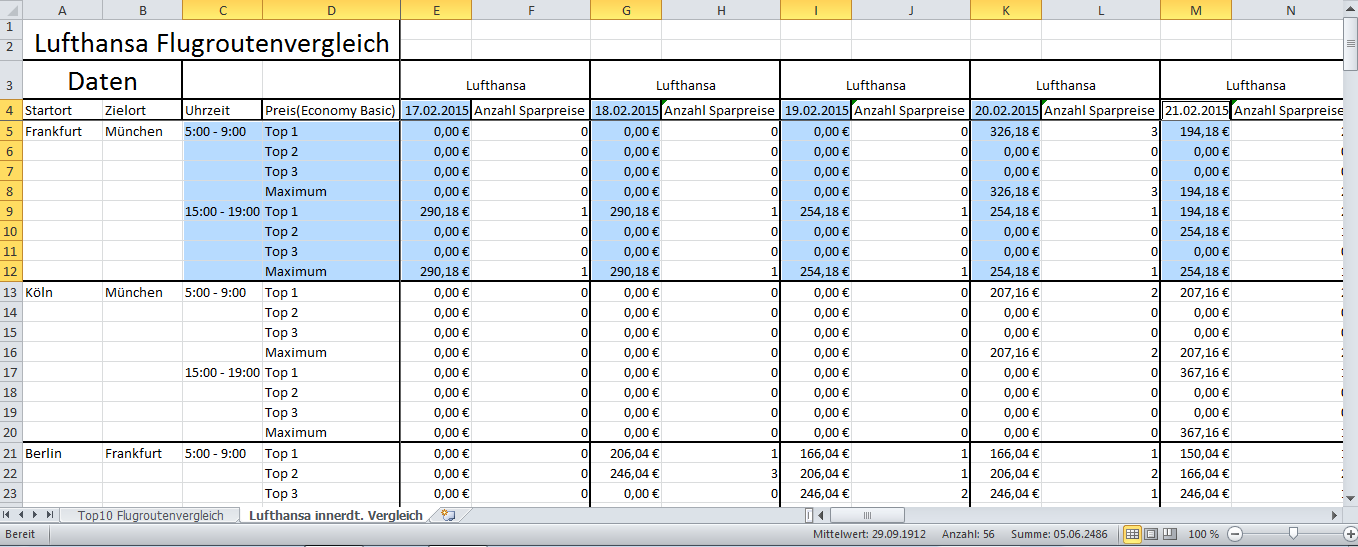This screenshot has width=1358, height=547.
Task: Click the Daten heading cell
Action: (x=102, y=81)
